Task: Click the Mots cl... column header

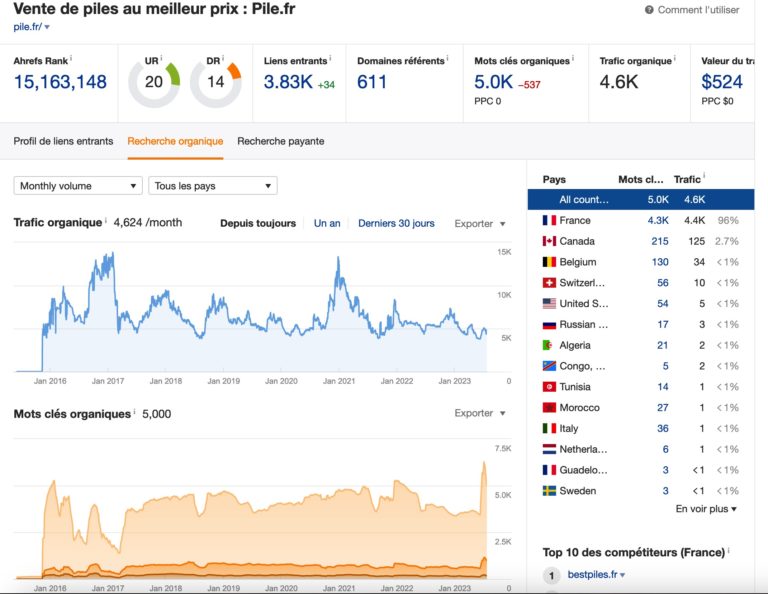Action: (641, 180)
